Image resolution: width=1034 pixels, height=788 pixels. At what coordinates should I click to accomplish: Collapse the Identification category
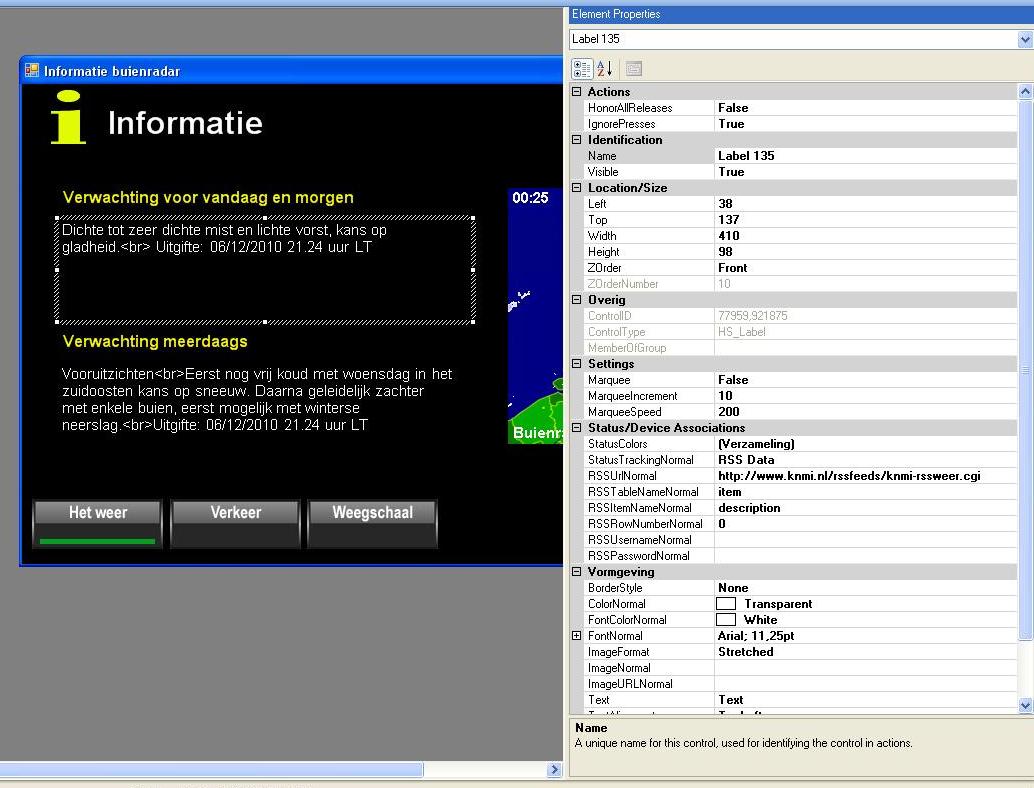pos(577,140)
